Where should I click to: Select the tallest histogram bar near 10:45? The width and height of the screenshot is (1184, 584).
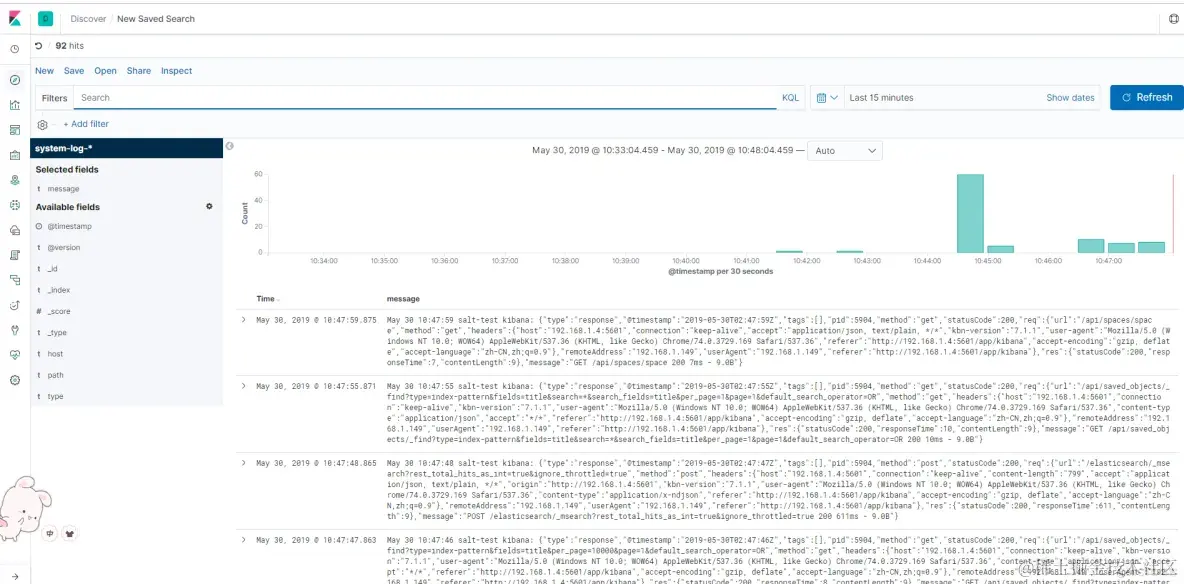[970, 214]
